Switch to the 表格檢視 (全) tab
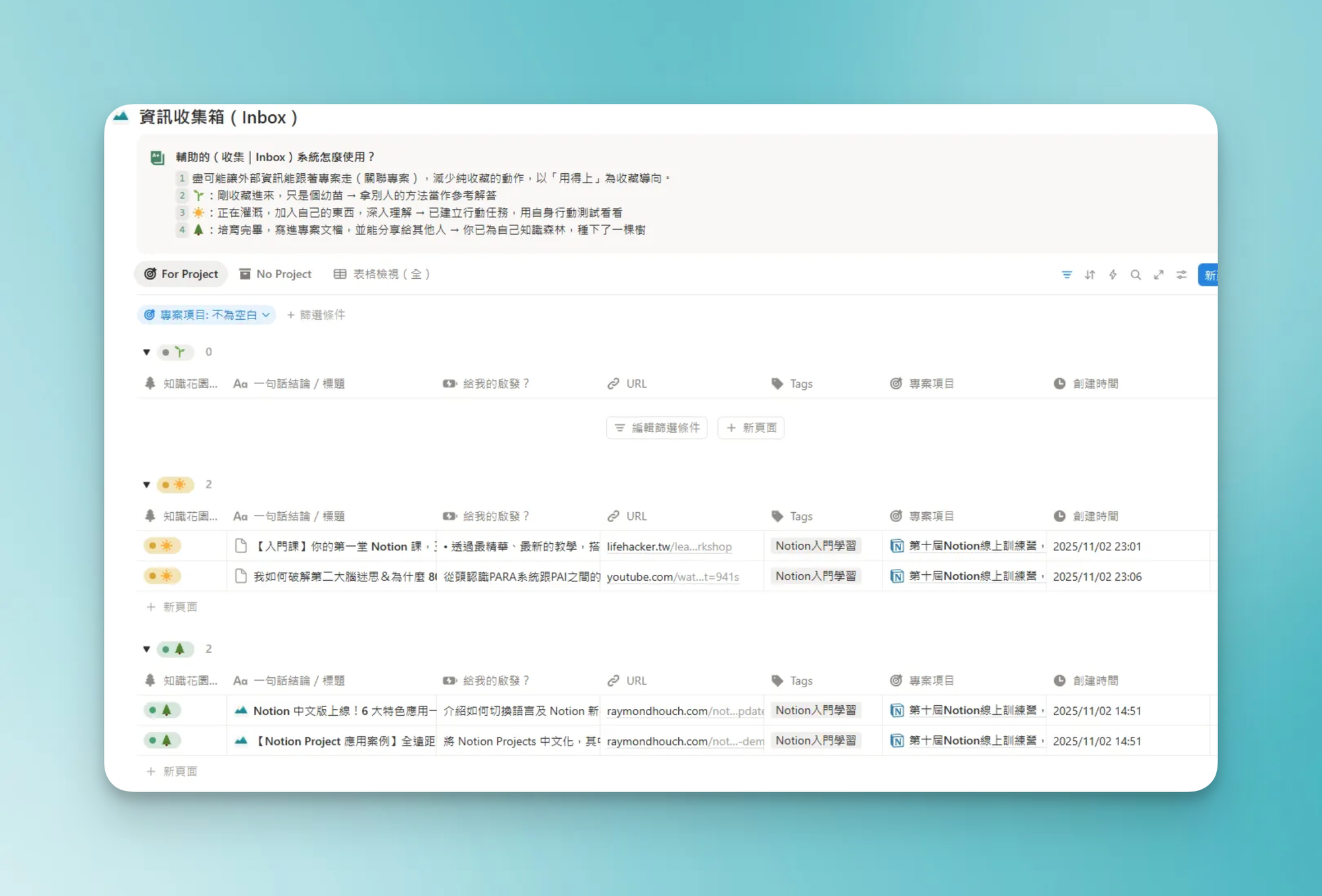 tap(382, 274)
